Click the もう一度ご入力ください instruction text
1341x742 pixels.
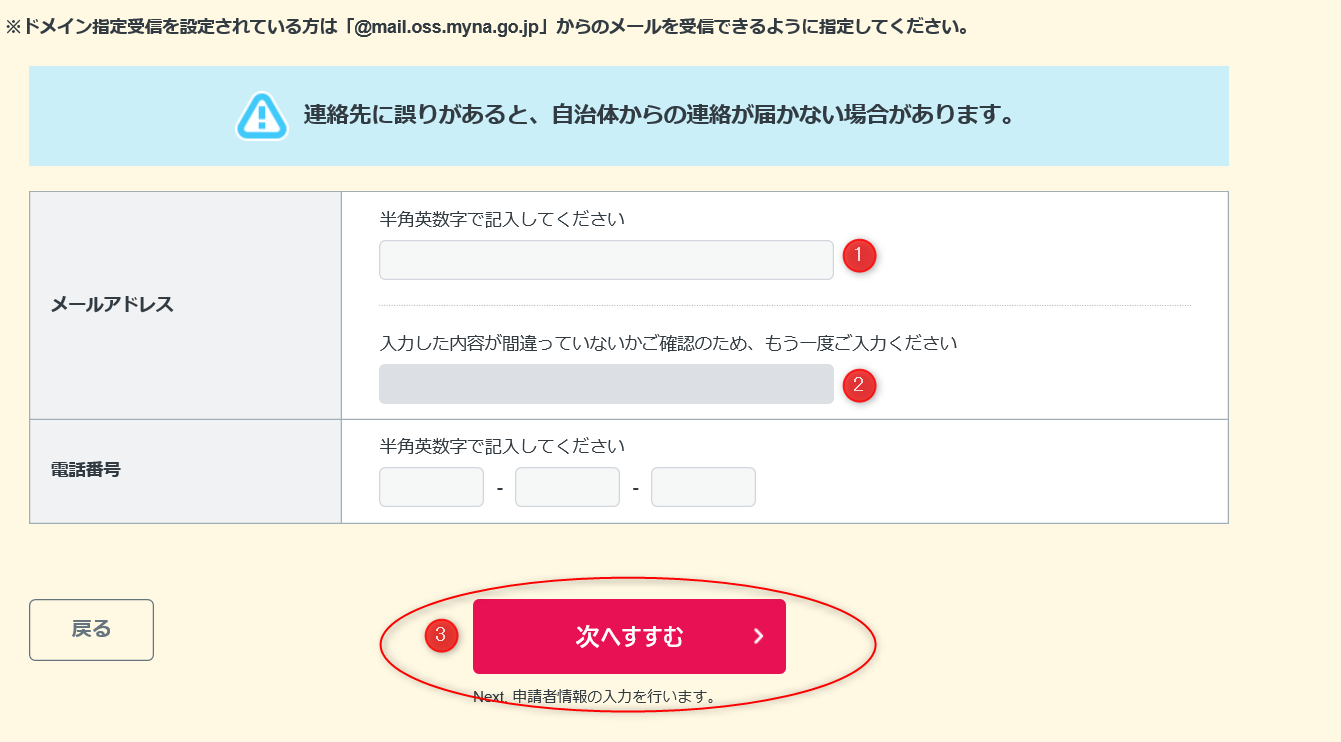(x=668, y=343)
